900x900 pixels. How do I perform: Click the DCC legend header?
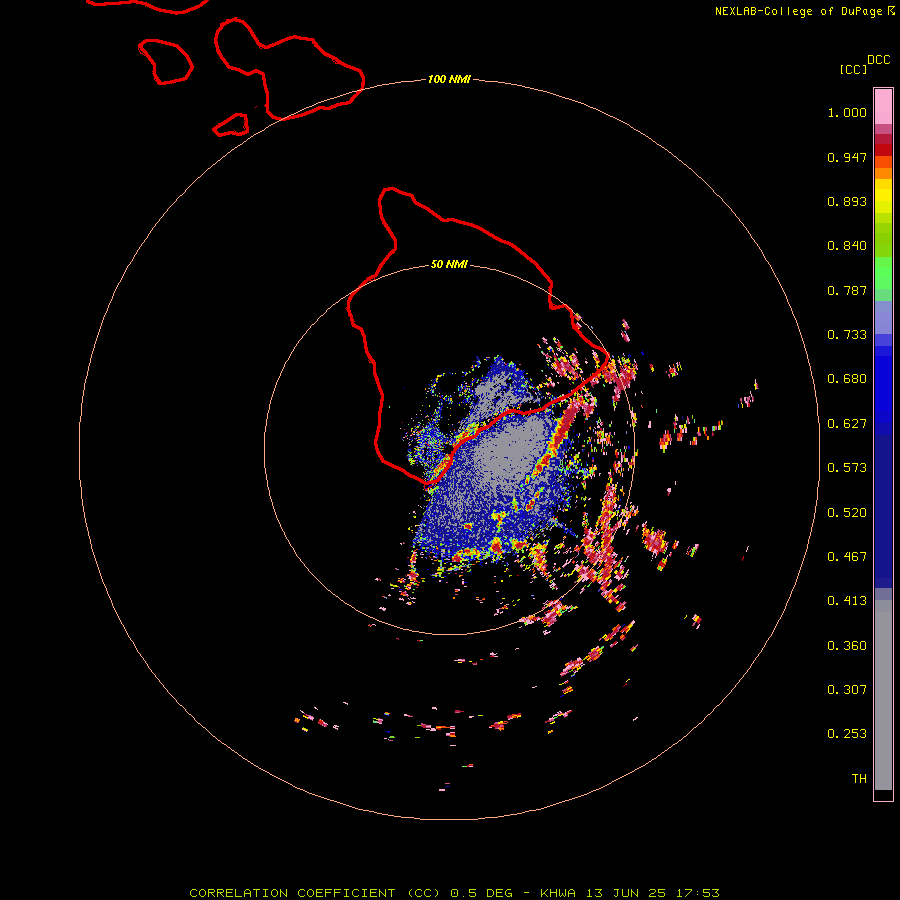(x=879, y=60)
